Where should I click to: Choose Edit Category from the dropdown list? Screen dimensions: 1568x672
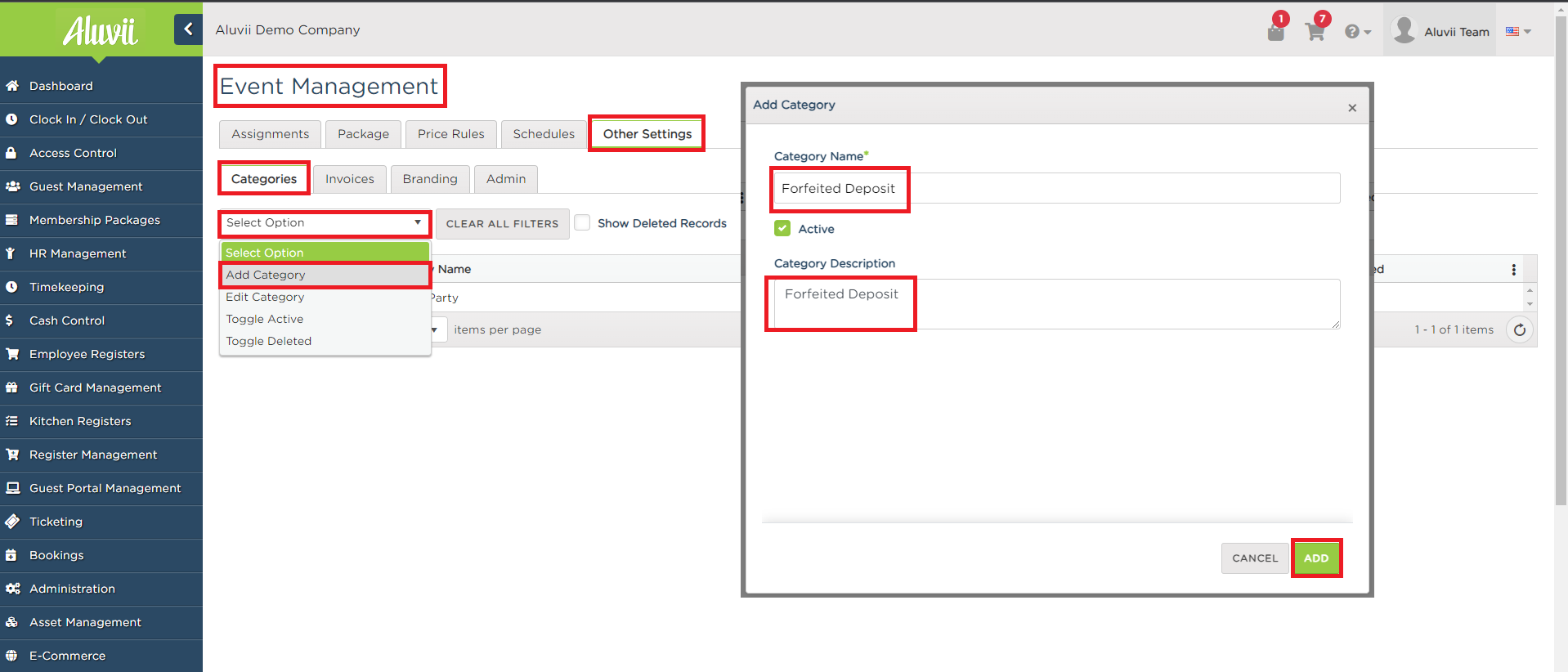325,297
